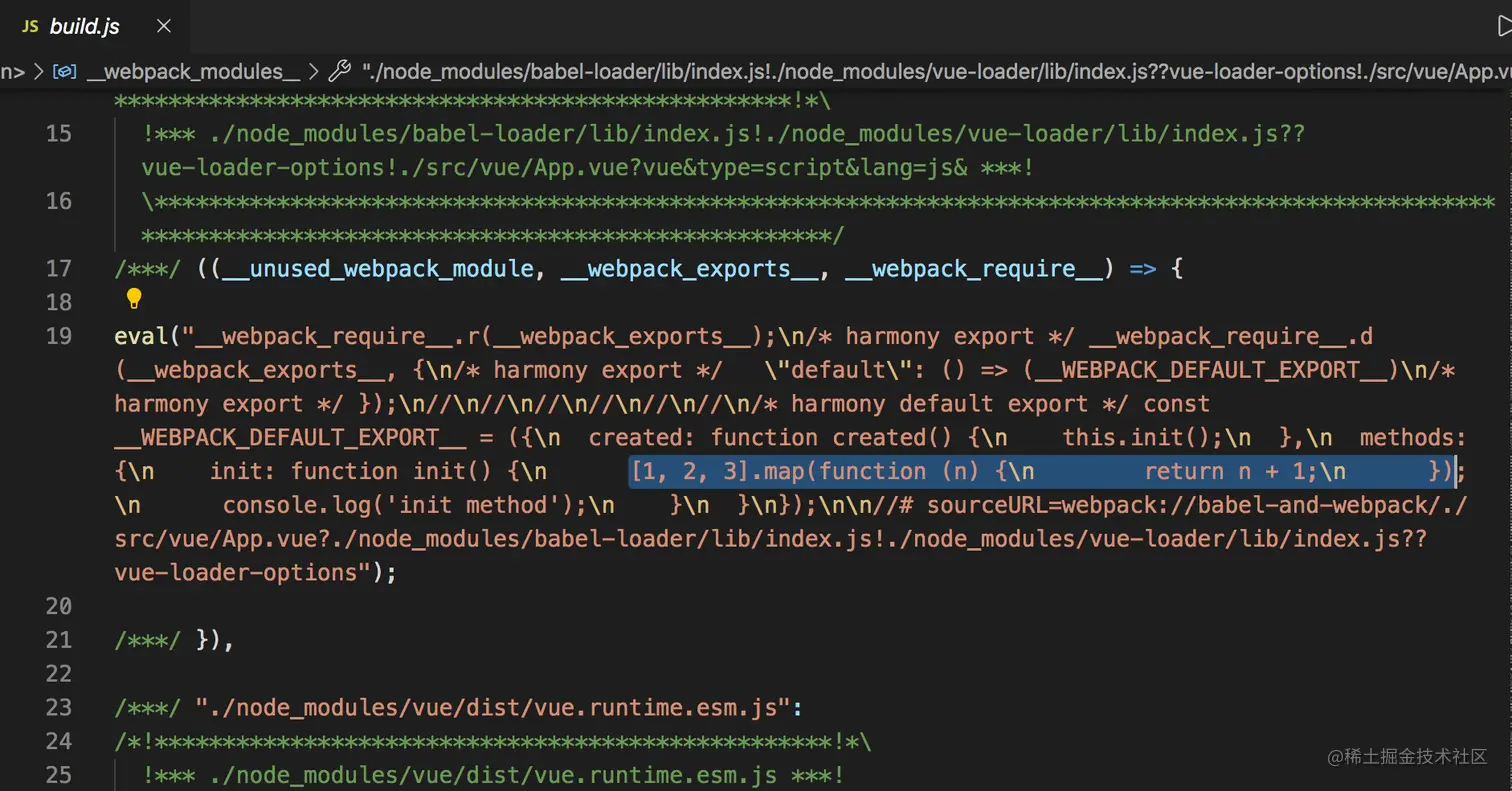Click the eval keyword on line 19
Viewport: 1512px width, 791px height.
[141, 336]
